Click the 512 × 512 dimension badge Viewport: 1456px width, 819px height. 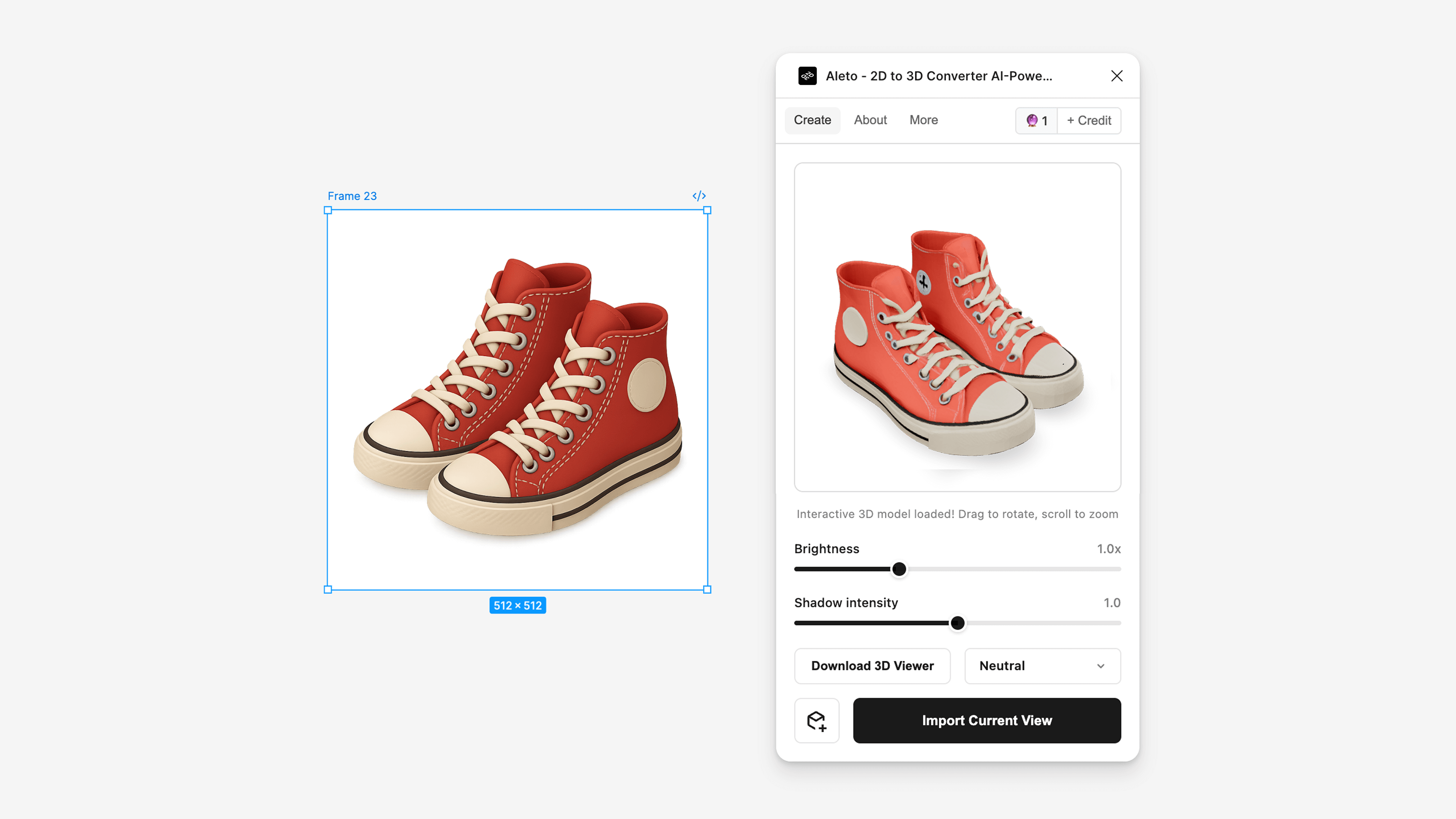click(517, 605)
